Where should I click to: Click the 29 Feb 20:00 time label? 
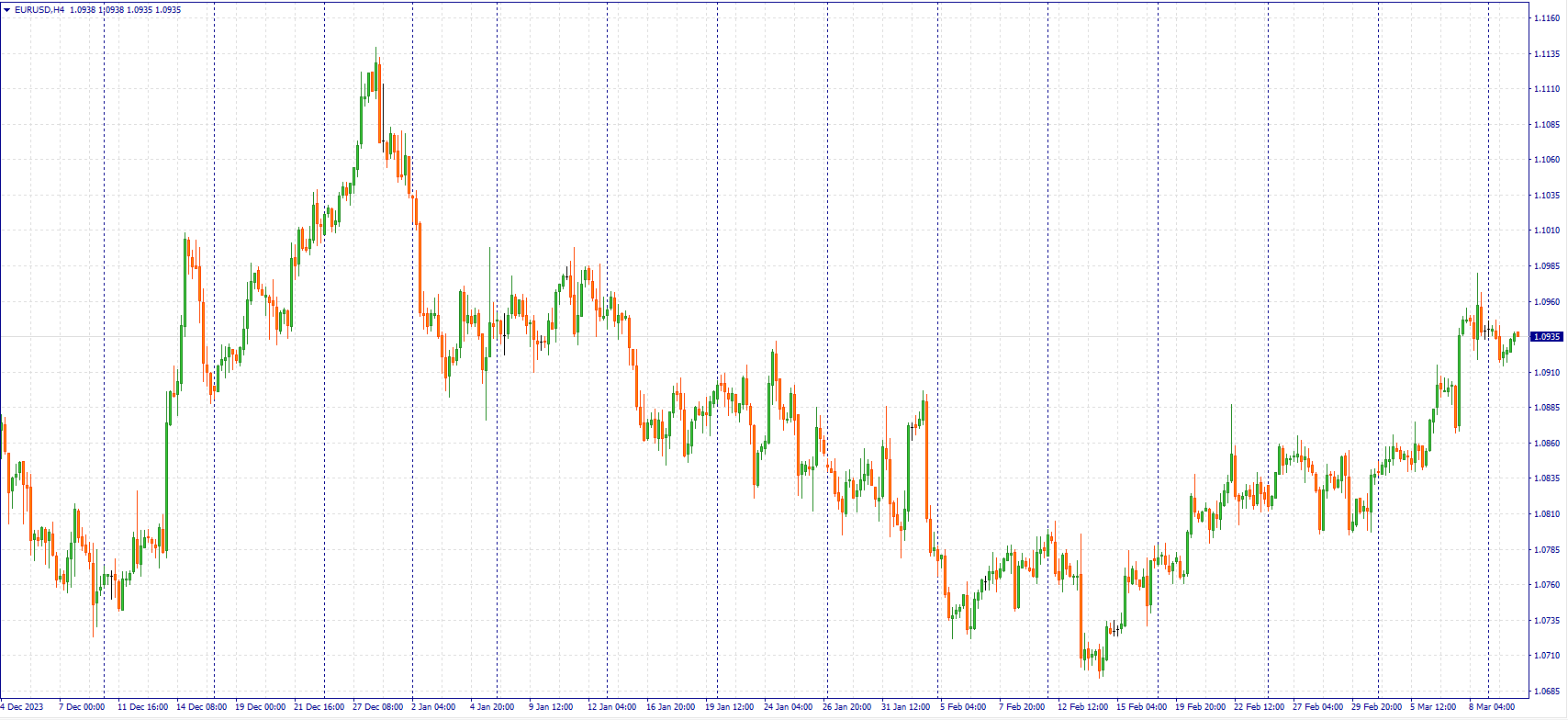(x=1376, y=707)
